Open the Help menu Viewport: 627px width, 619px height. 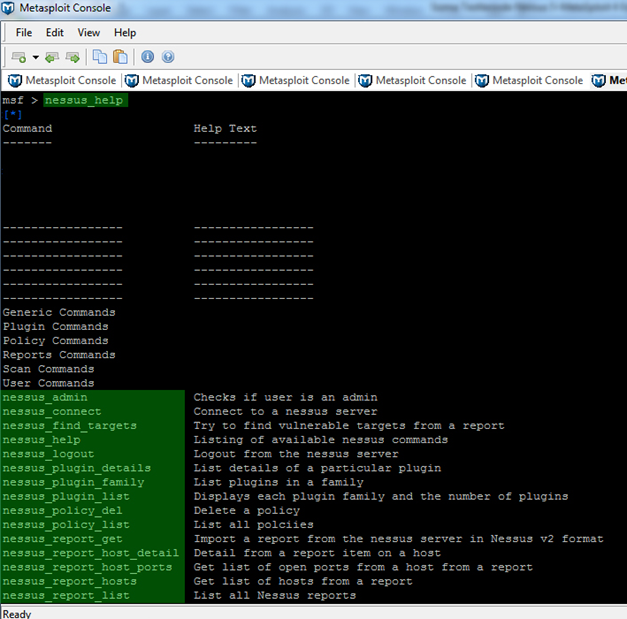click(x=125, y=32)
